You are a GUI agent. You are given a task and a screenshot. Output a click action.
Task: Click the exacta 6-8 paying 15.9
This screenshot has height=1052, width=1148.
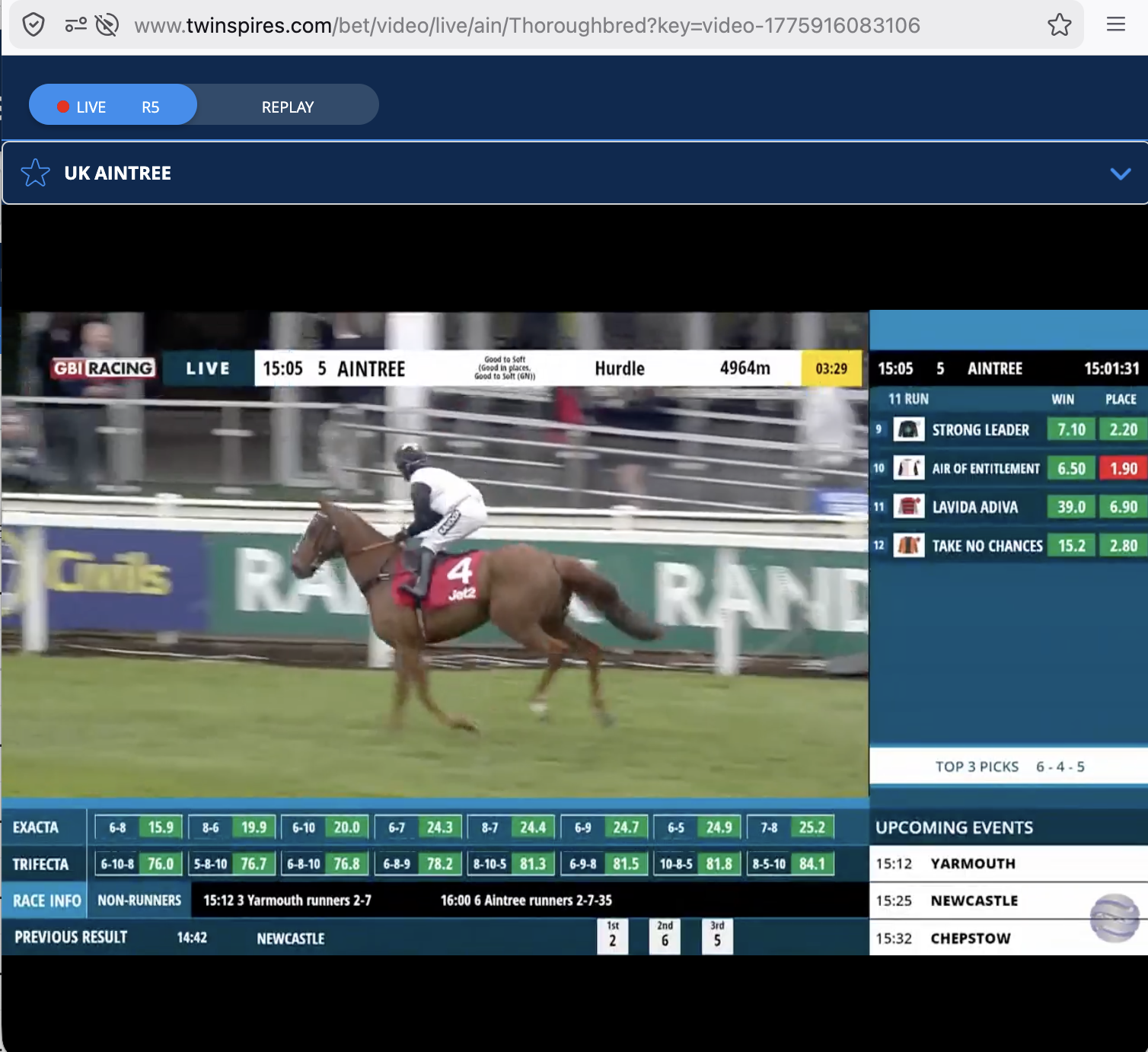click(139, 827)
